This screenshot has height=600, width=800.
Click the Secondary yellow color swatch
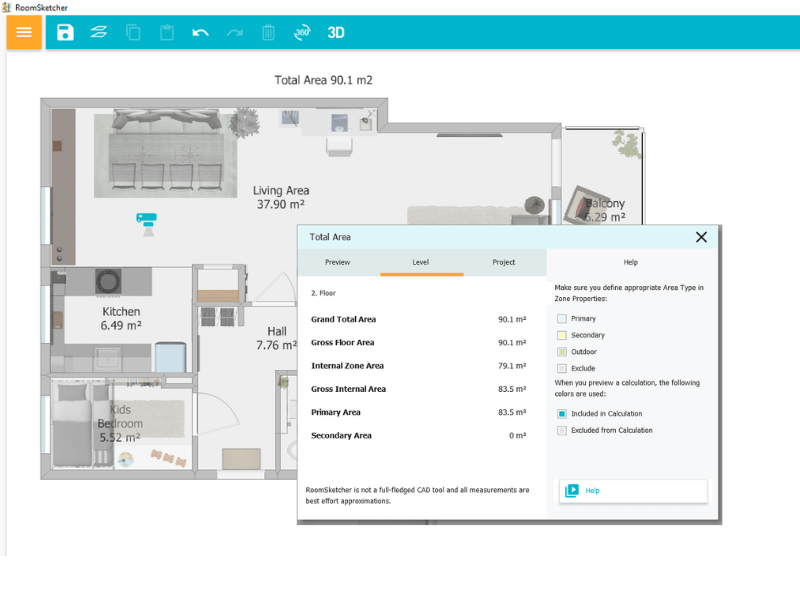click(562, 335)
